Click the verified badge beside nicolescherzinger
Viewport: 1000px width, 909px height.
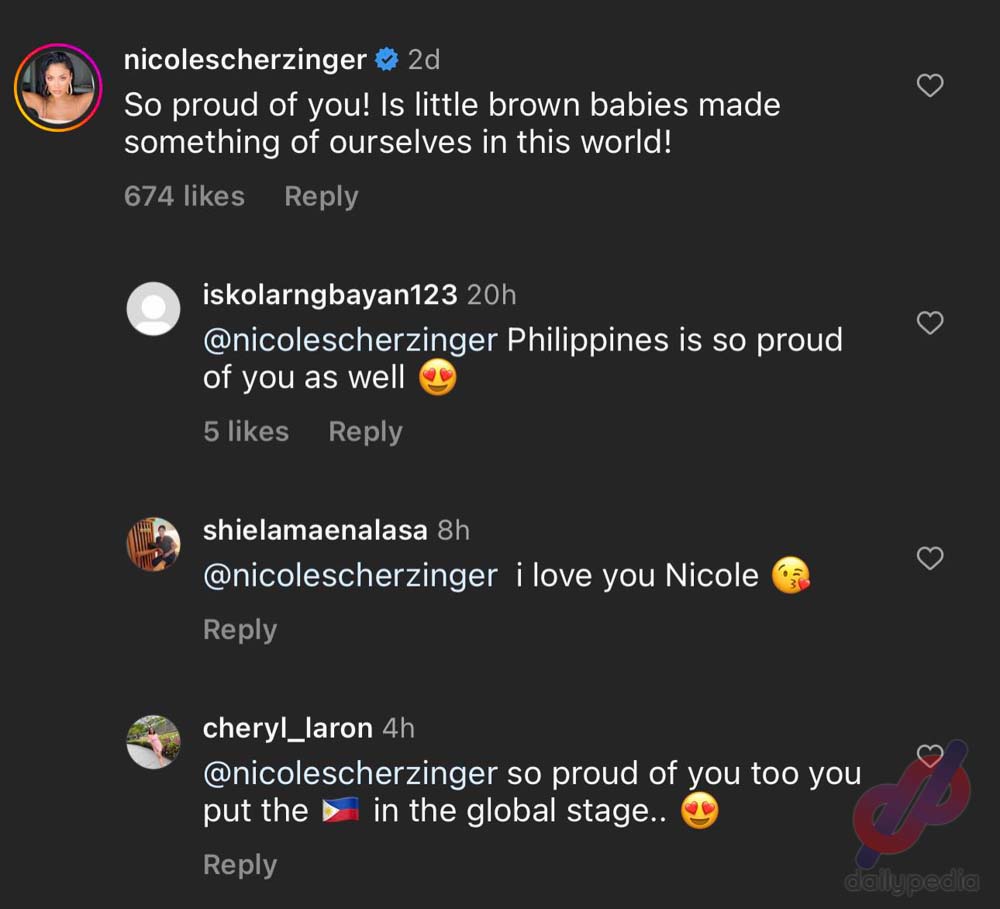click(387, 60)
